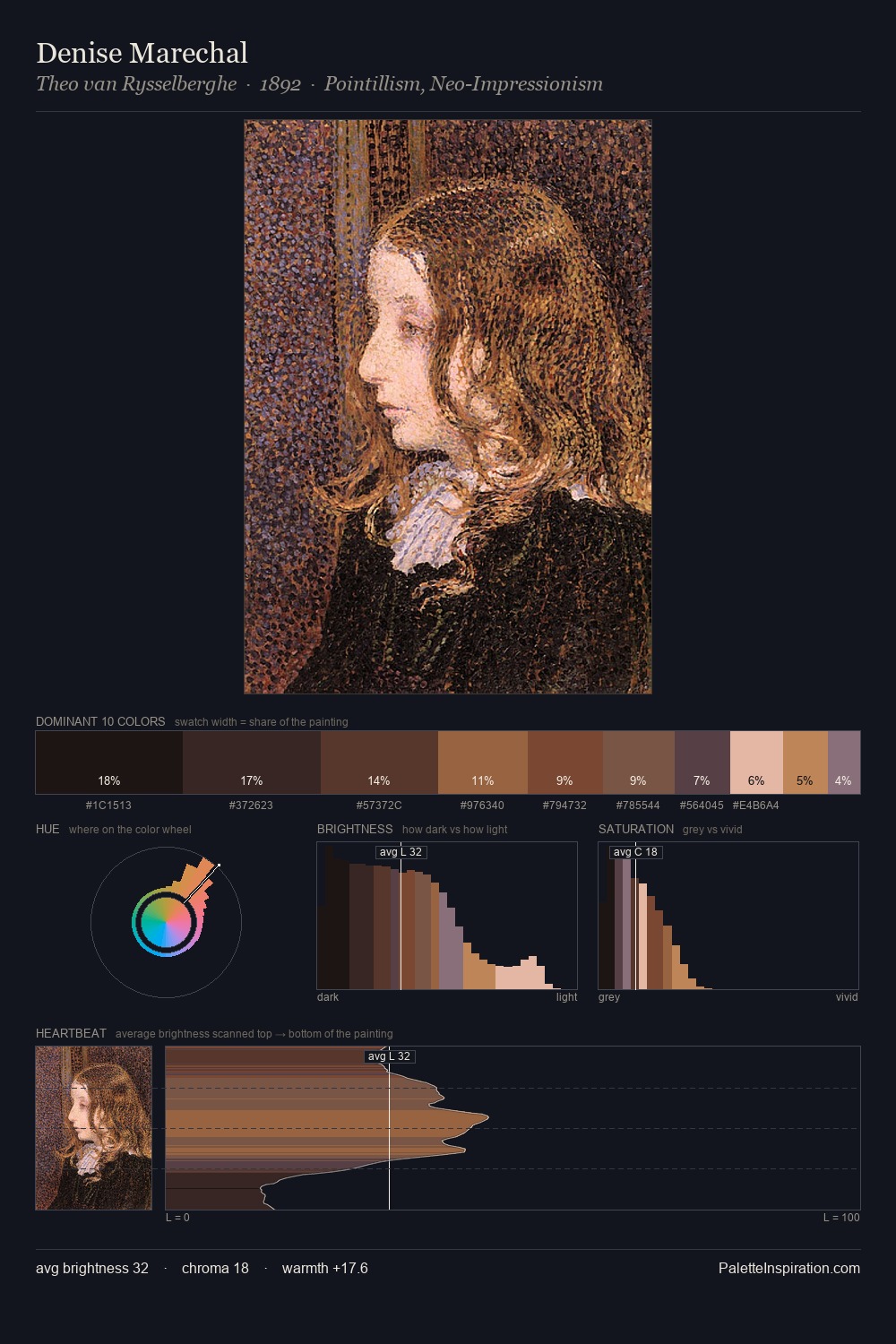Image resolution: width=896 pixels, height=1344 pixels.
Task: Open the PaletteInspiration.com link
Action: coord(789,1268)
